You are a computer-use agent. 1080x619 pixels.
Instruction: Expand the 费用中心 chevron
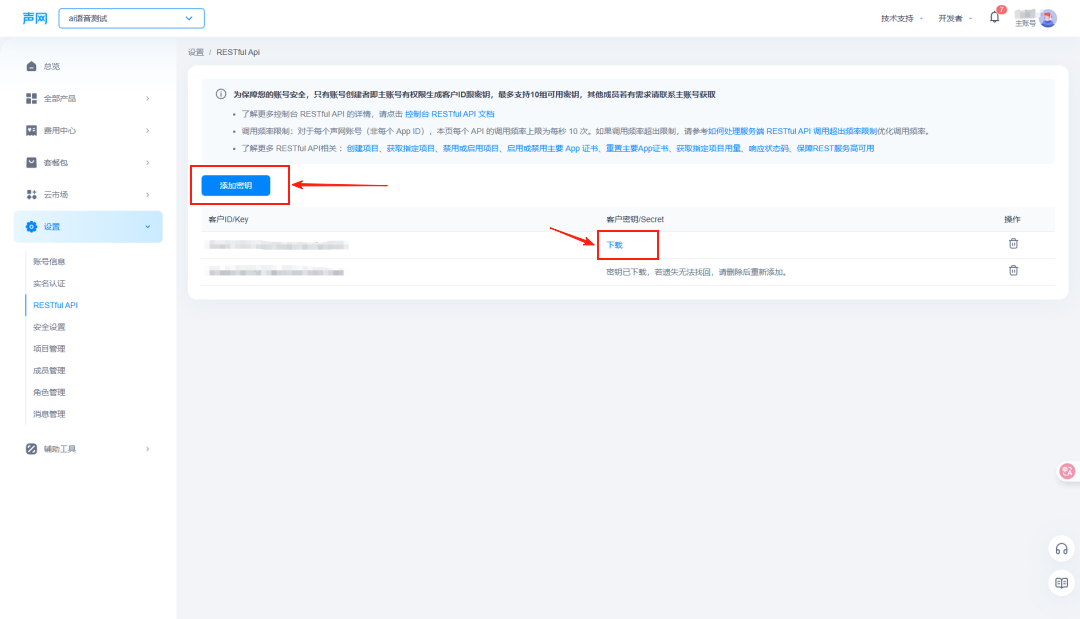(147, 130)
